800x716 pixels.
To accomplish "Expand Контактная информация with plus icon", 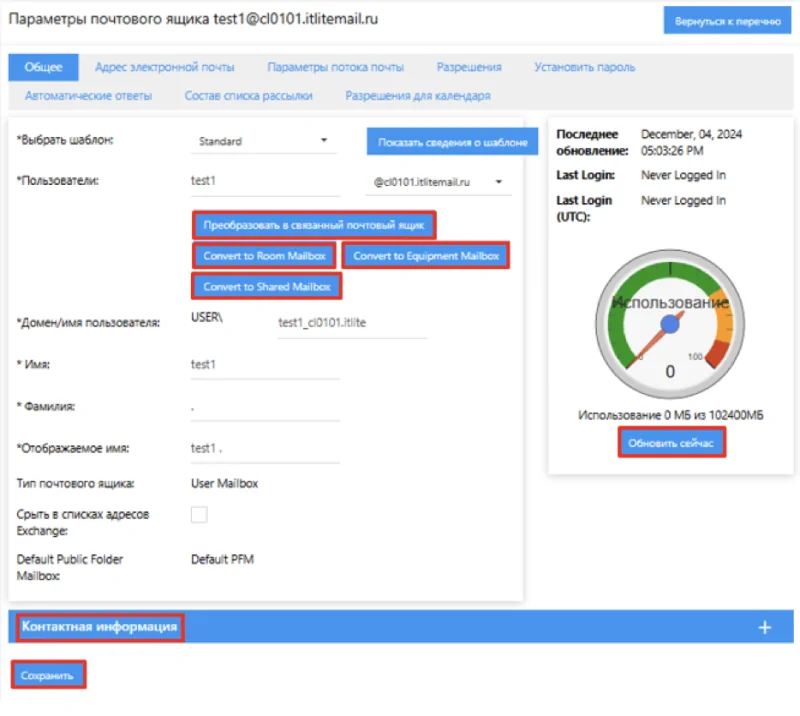I will tap(764, 627).
